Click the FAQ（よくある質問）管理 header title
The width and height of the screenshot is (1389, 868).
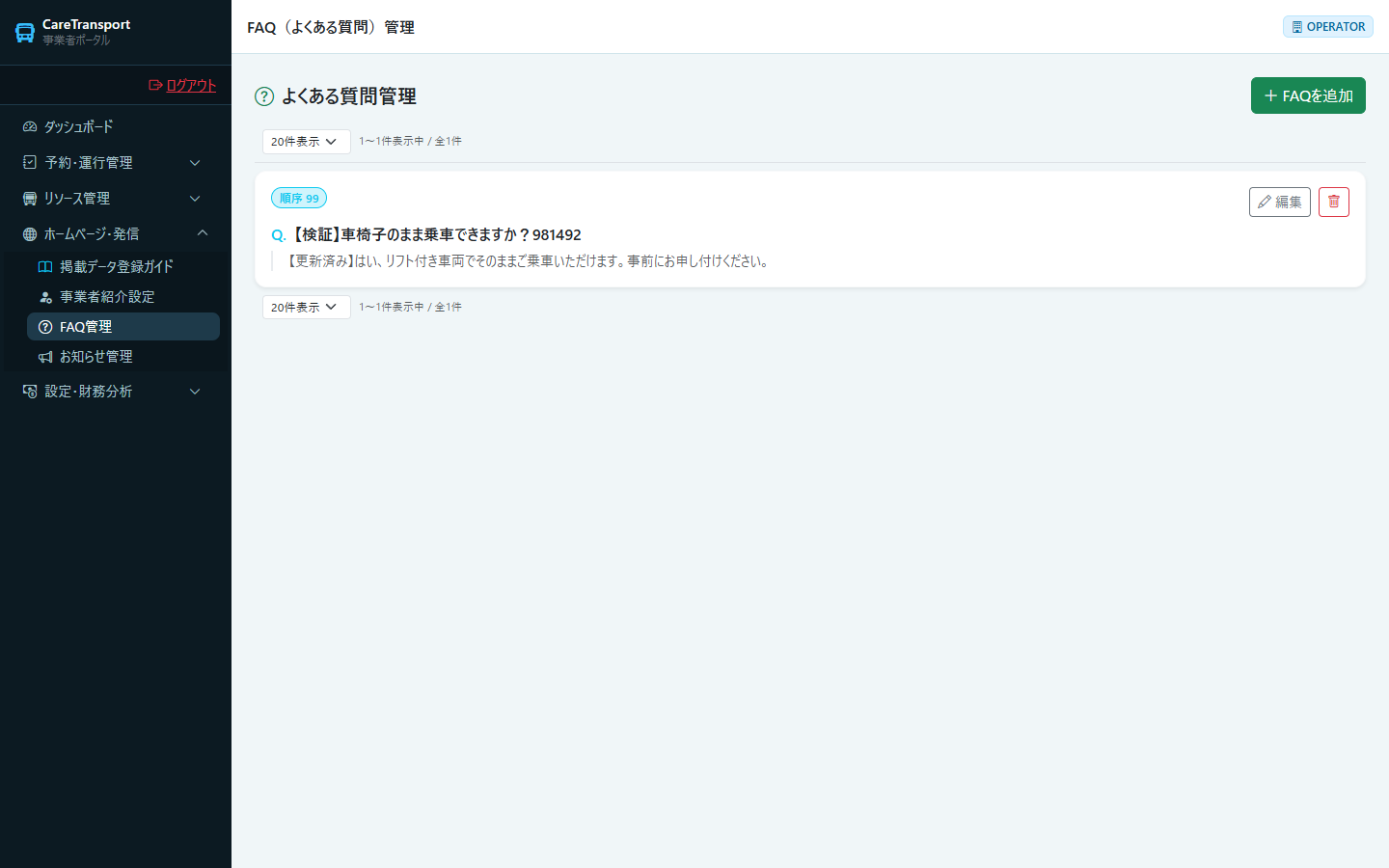[x=331, y=27]
